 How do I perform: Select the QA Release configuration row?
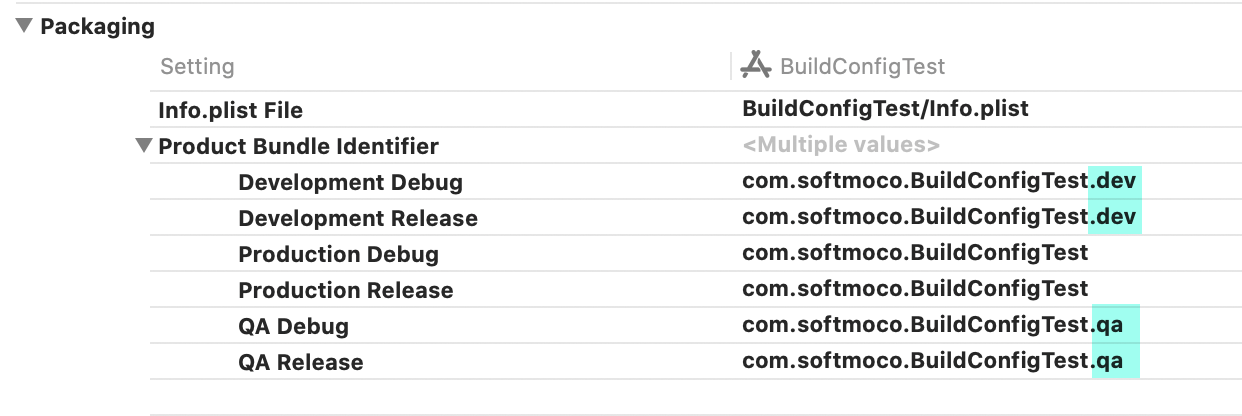tap(300, 362)
